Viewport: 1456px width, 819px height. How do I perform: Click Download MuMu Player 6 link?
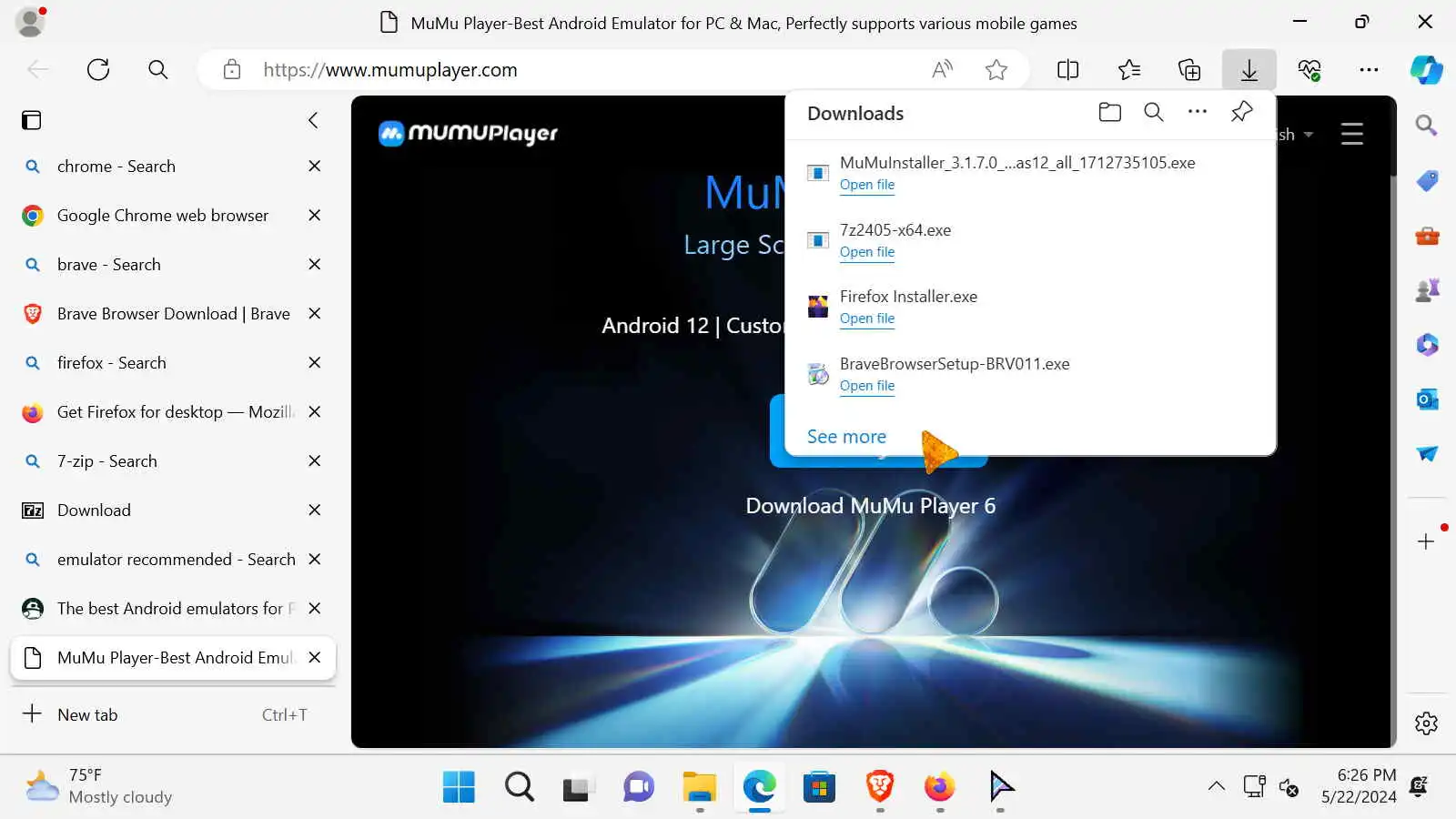pos(871,506)
